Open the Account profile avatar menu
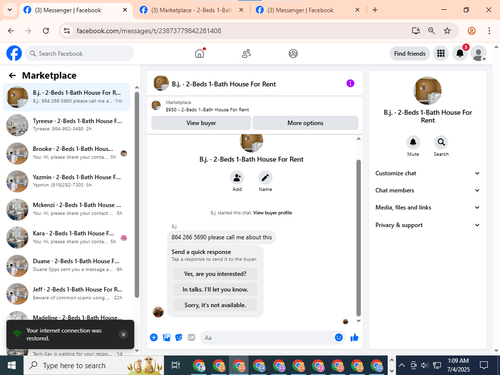Viewport: 500px width, 375px height. [478, 53]
